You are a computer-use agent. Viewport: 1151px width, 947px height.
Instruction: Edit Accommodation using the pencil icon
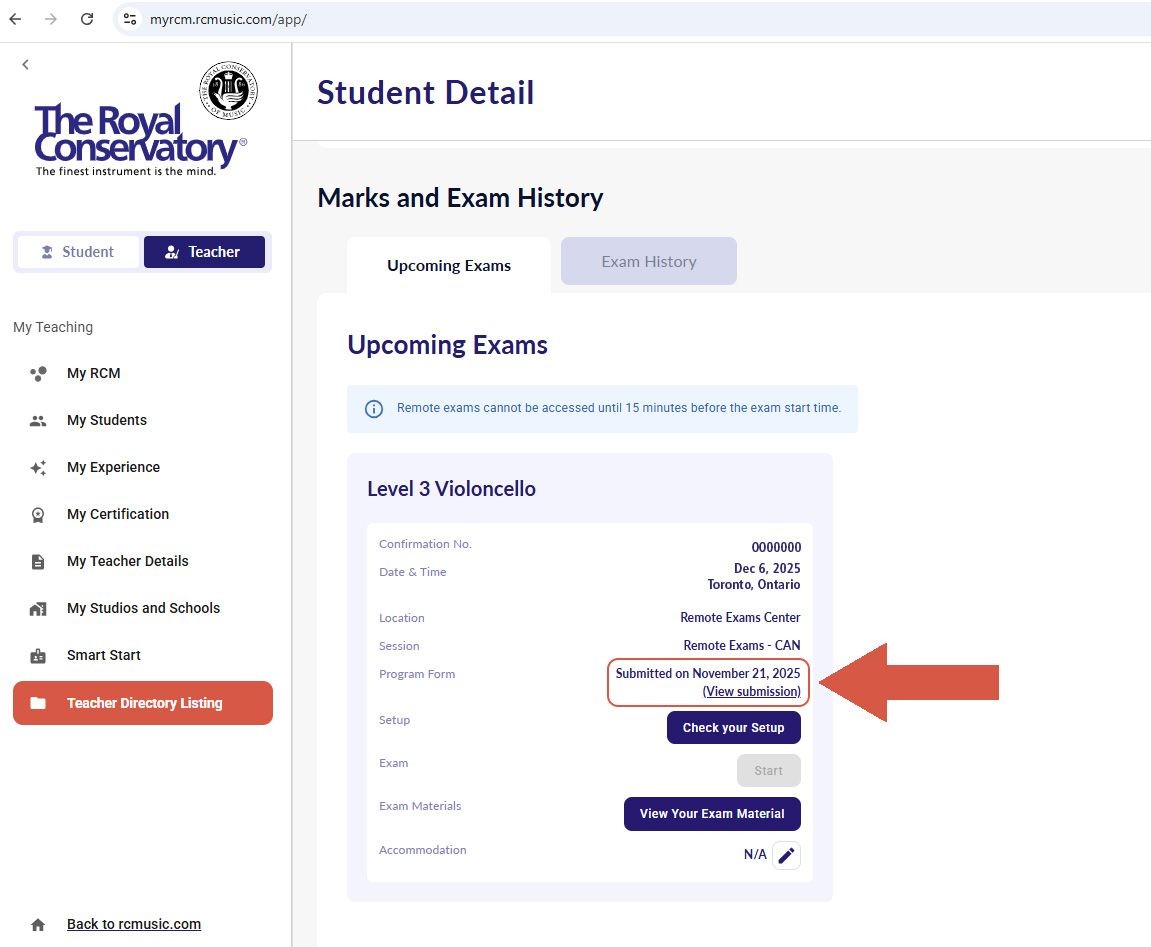(x=786, y=855)
